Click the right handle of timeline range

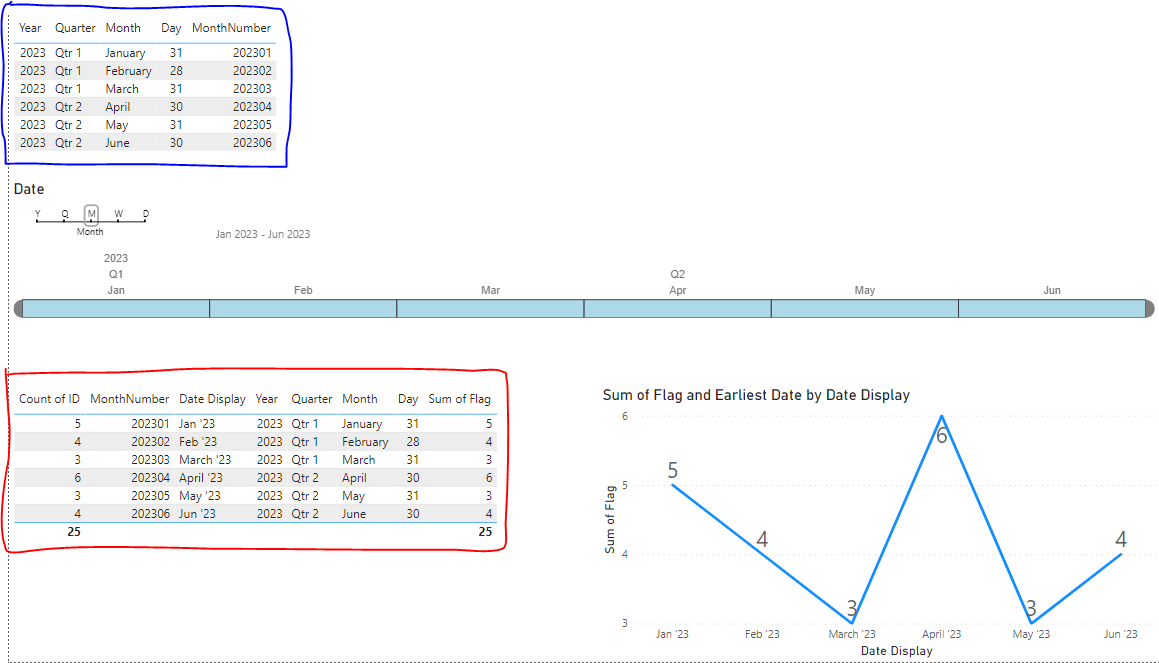click(1149, 308)
